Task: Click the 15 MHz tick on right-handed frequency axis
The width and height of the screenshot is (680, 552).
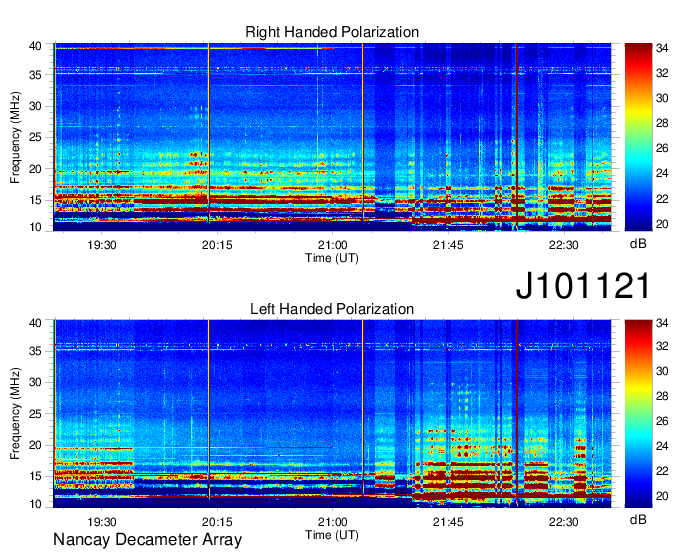Action: (35, 200)
